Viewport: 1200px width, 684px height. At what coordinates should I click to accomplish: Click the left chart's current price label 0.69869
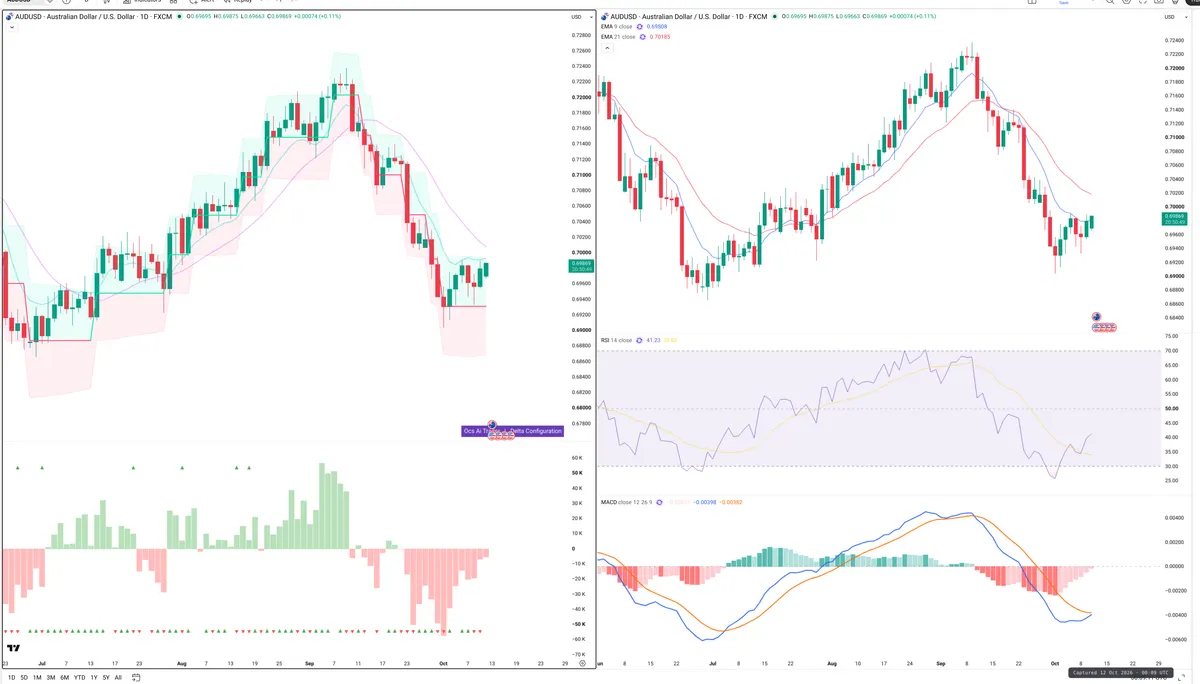click(x=581, y=266)
